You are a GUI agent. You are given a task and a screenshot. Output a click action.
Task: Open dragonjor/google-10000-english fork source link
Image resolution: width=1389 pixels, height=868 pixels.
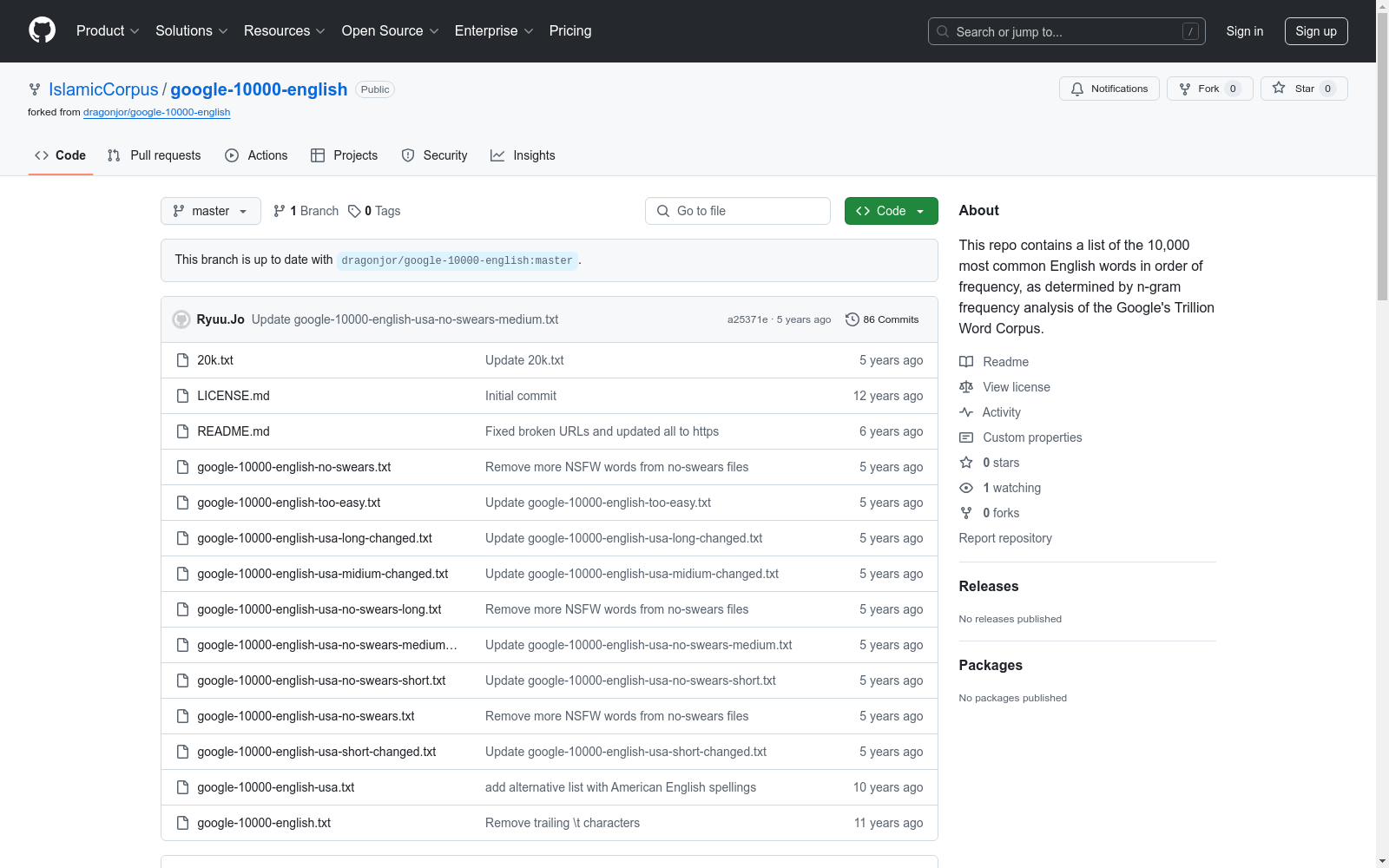pyautogui.click(x=156, y=112)
